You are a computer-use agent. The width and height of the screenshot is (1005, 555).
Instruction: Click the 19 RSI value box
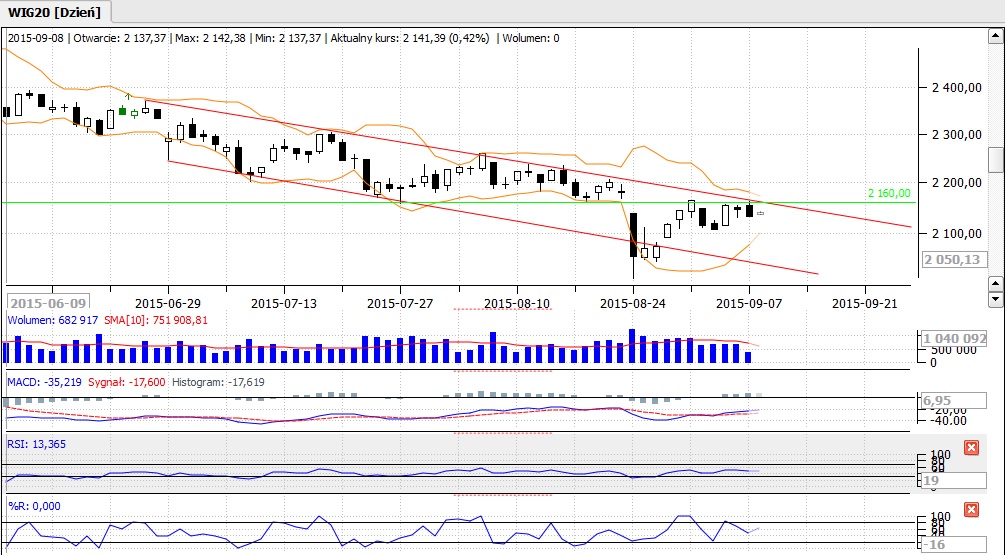(954, 481)
